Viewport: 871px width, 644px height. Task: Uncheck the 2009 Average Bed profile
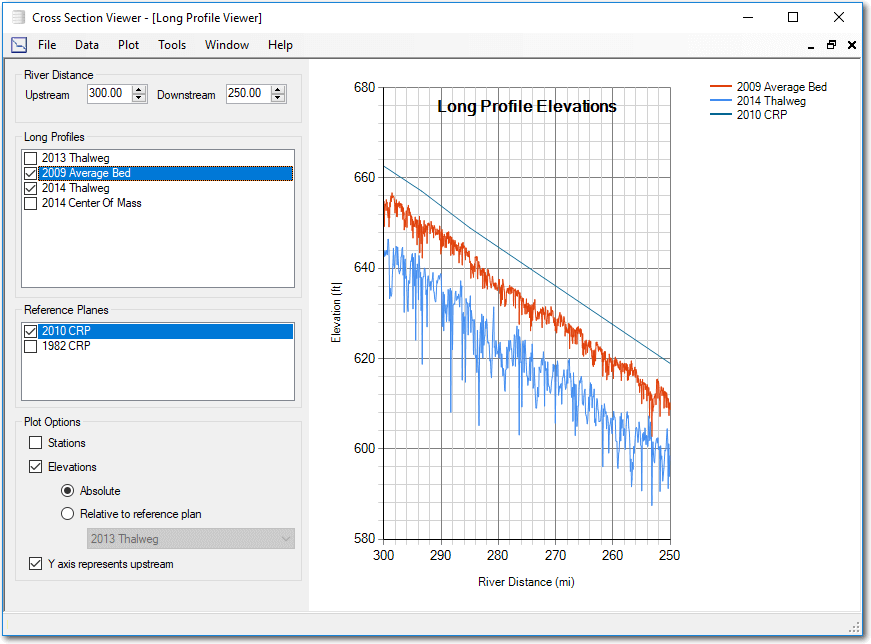click(x=30, y=172)
